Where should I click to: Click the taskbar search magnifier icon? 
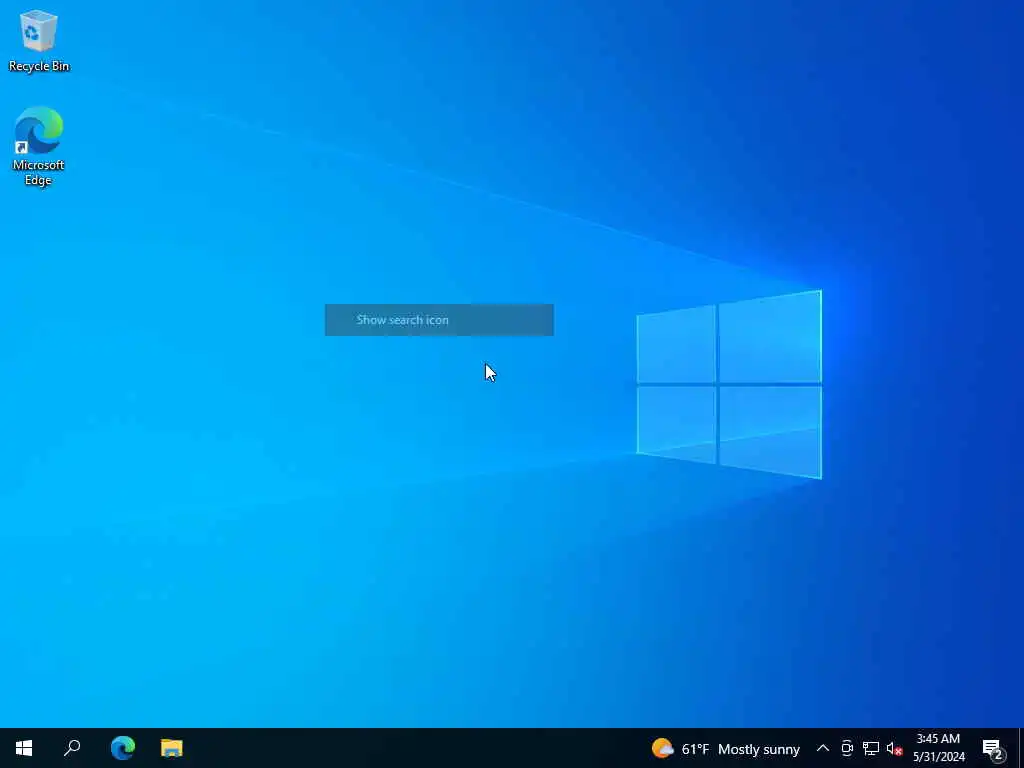tap(72, 748)
